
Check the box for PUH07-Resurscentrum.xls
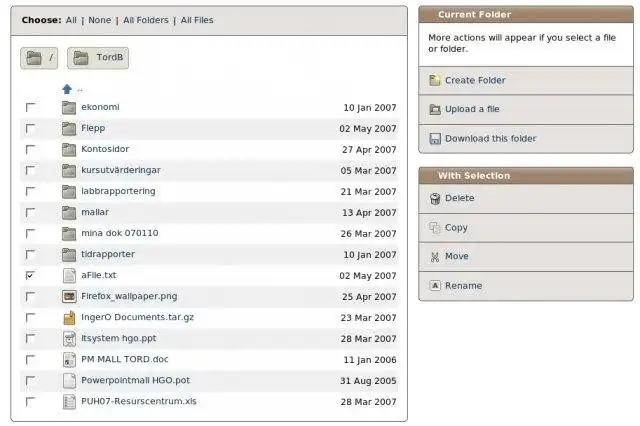(30, 402)
